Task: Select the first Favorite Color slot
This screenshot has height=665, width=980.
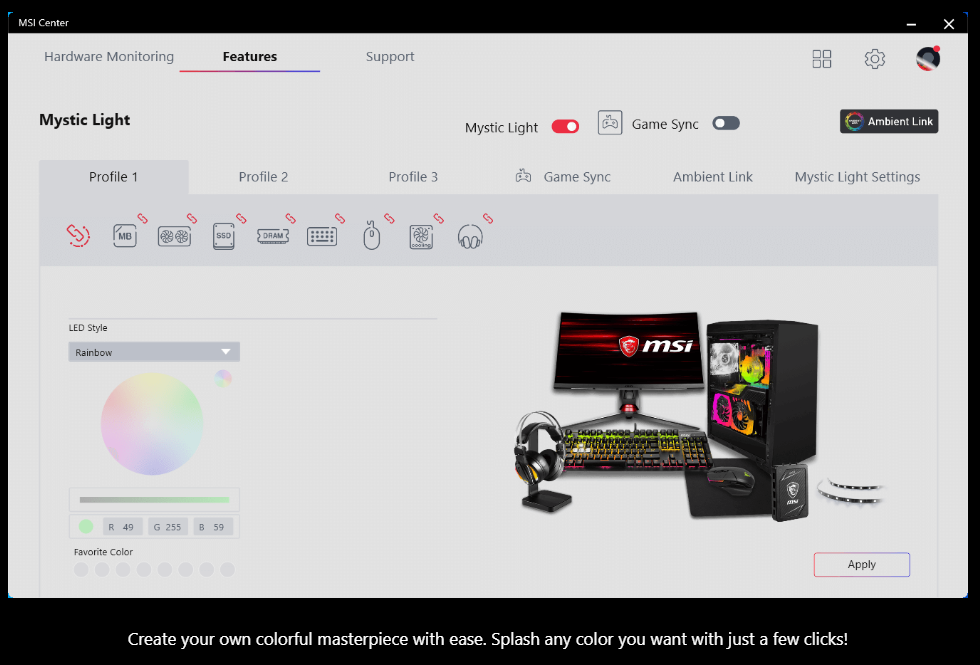Action: point(81,569)
